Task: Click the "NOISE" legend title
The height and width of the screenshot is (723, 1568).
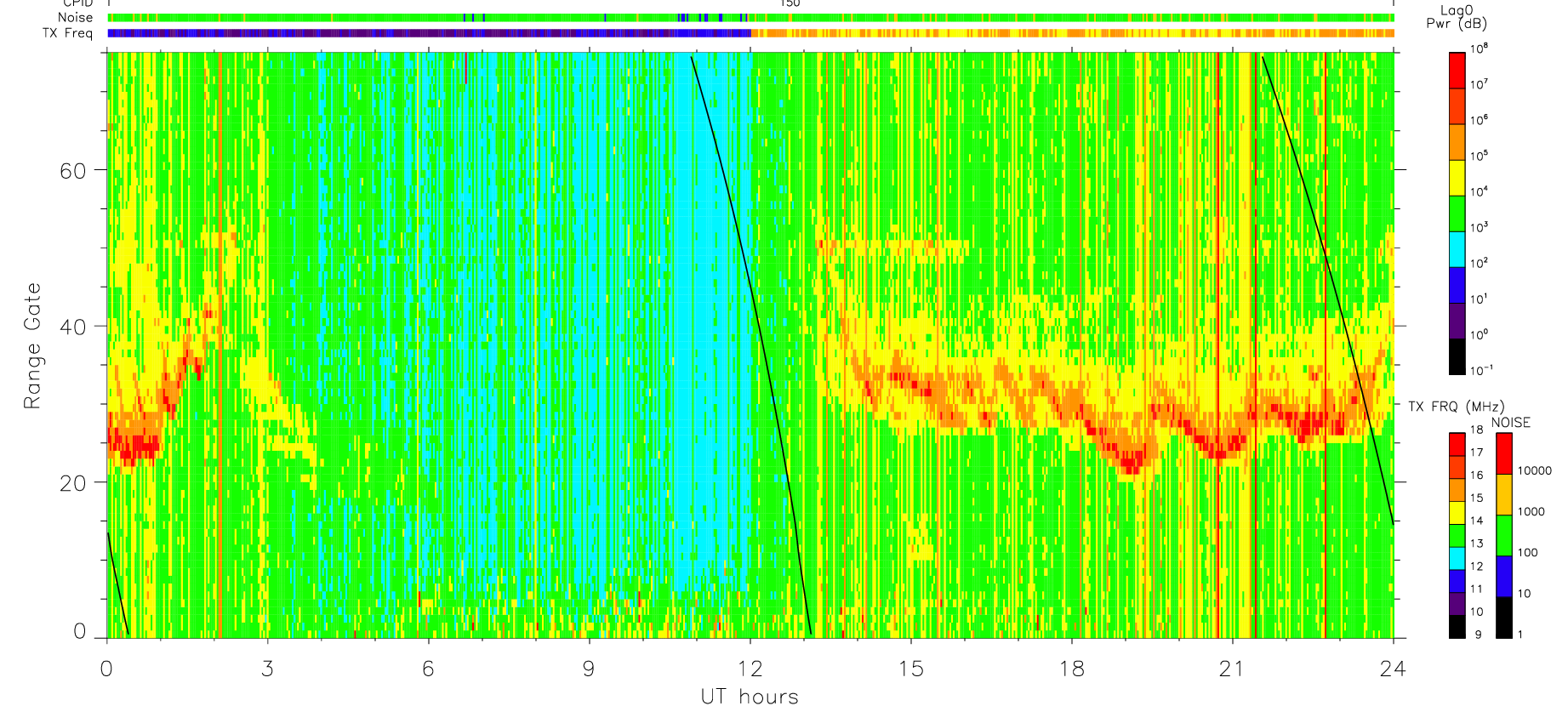Action: pyautogui.click(x=1510, y=423)
